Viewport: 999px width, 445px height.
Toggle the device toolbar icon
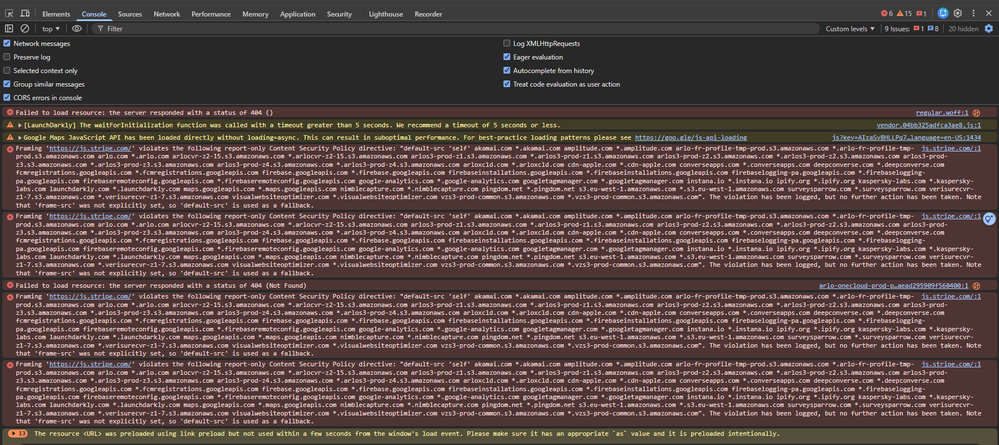point(25,13)
